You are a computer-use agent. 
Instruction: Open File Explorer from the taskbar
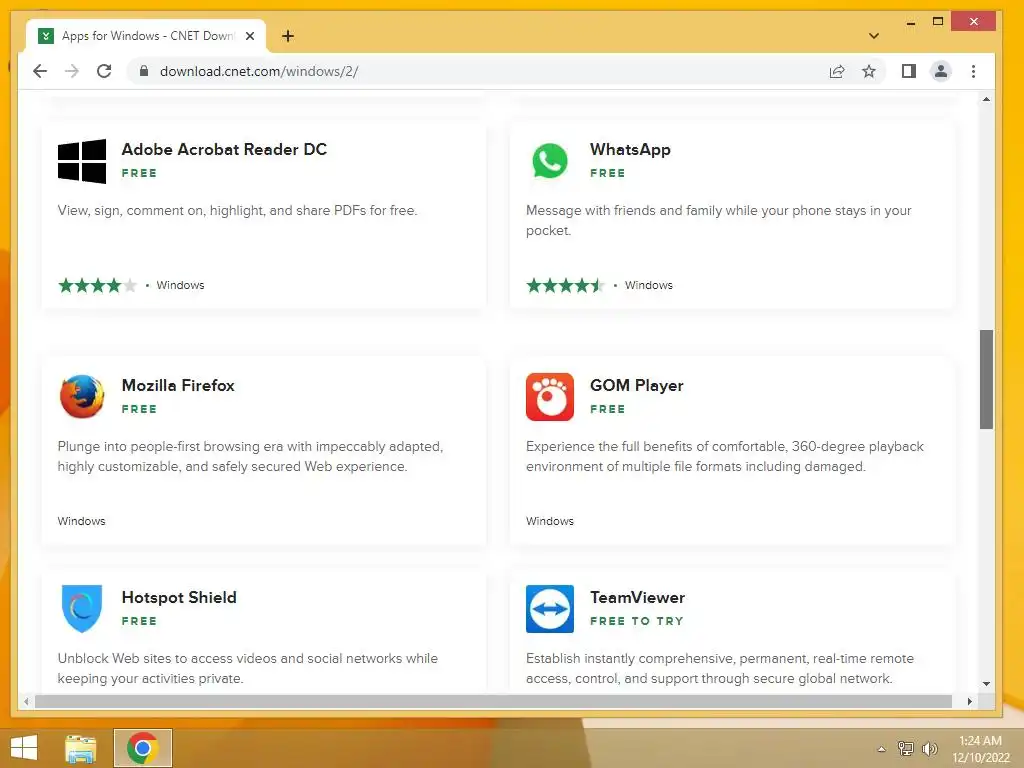tap(81, 748)
